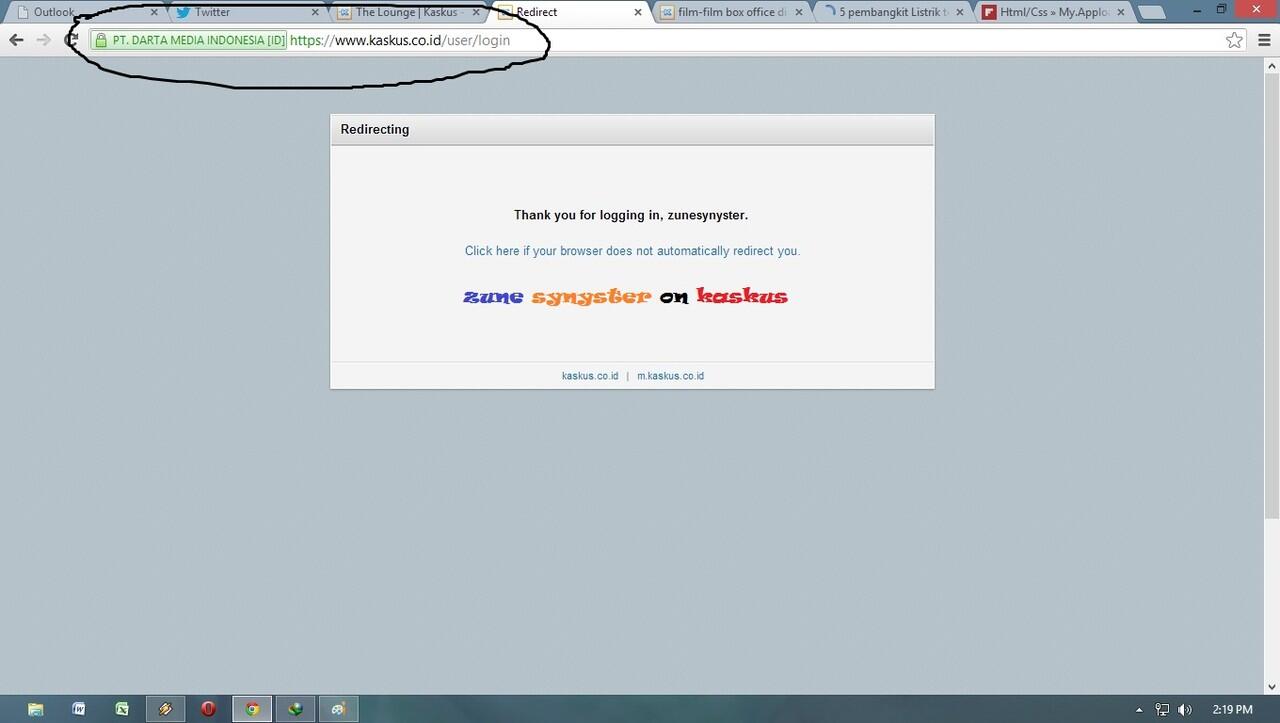Open File Explorer from the taskbar
Screen dimensions: 1280x723
[35, 709]
